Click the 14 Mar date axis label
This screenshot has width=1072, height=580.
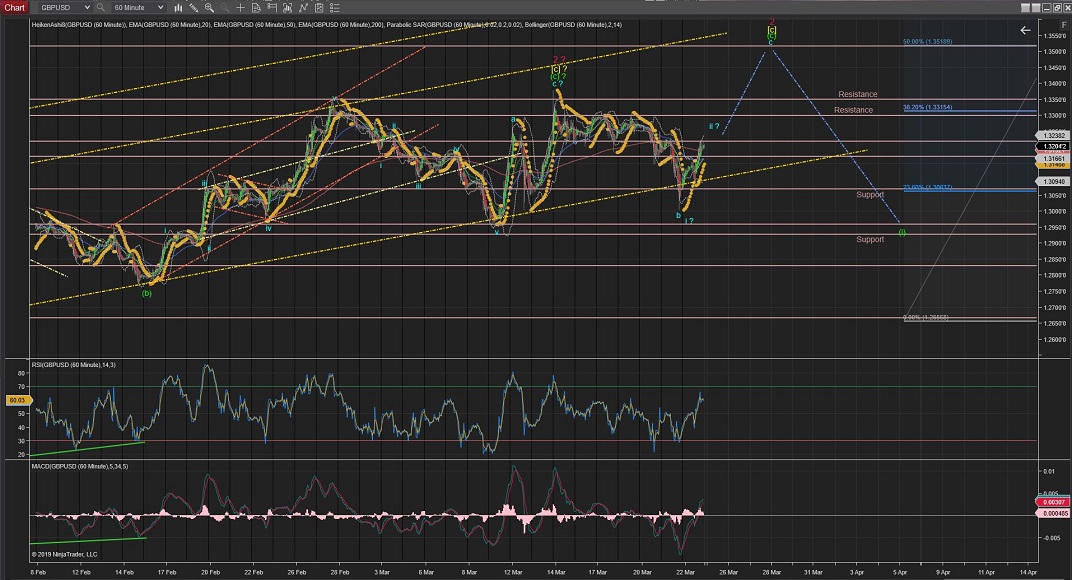point(556,572)
